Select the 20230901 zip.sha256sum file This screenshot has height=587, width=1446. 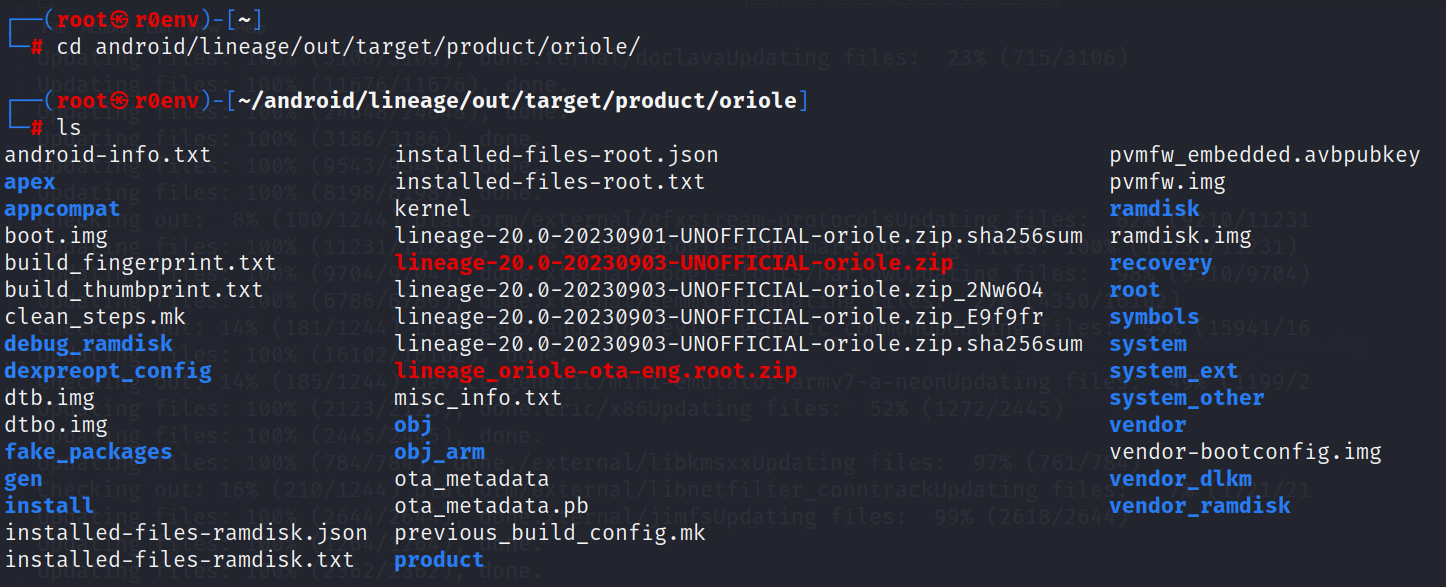pyautogui.click(x=738, y=236)
